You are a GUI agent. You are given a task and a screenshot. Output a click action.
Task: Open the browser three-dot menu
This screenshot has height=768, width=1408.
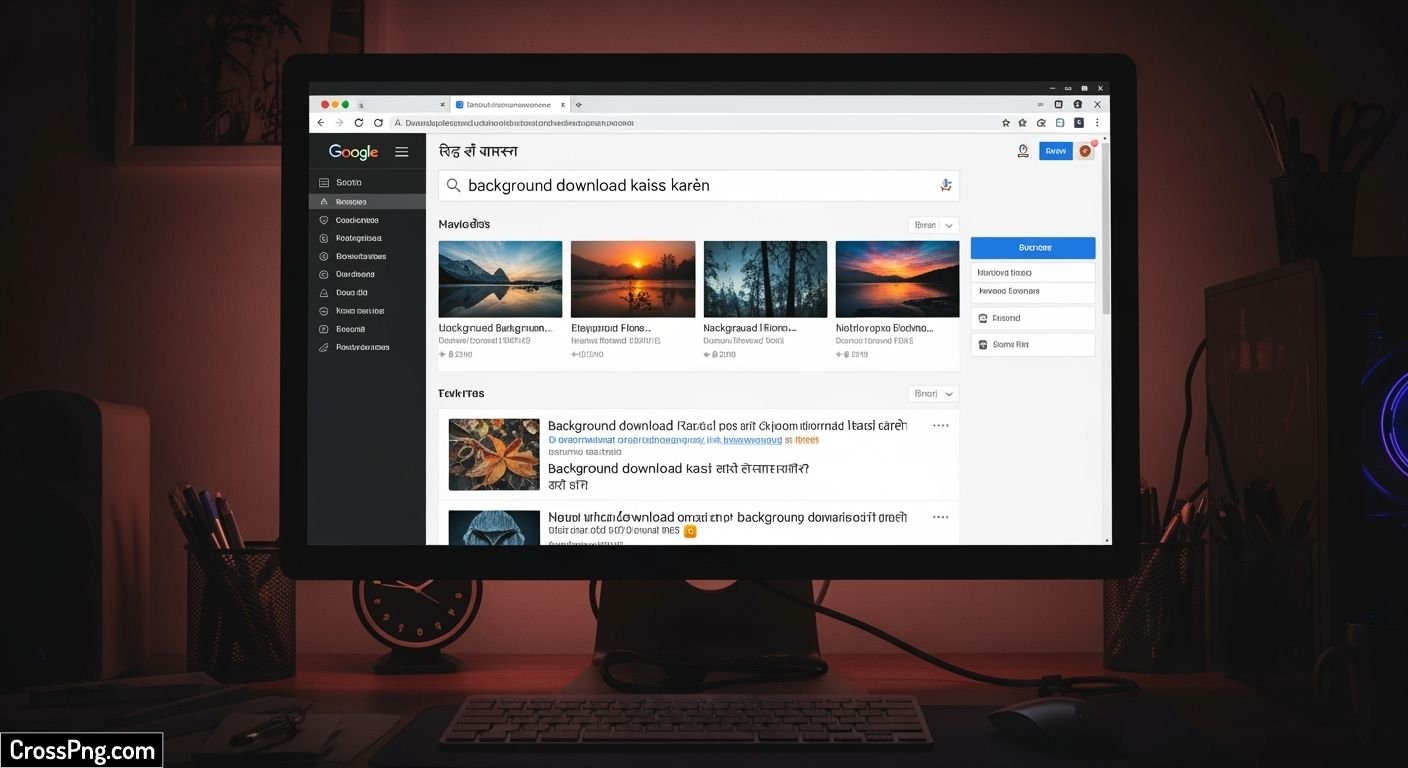[1097, 122]
